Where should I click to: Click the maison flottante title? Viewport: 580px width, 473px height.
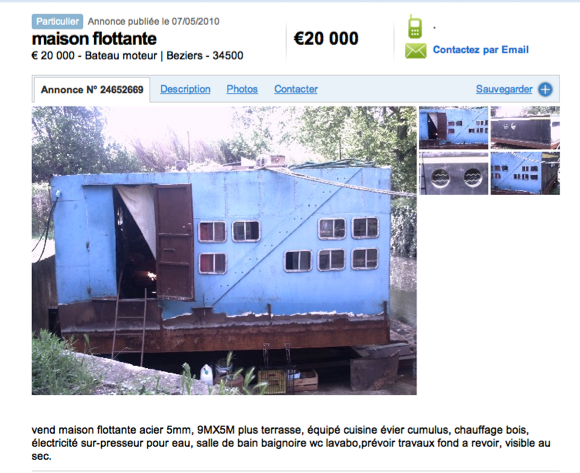click(94, 38)
